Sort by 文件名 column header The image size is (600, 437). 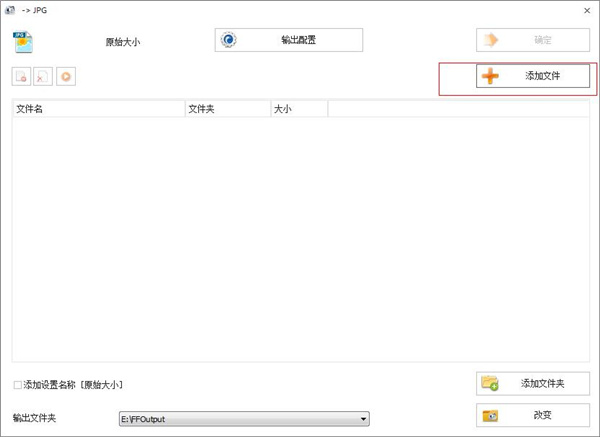click(x=98, y=109)
